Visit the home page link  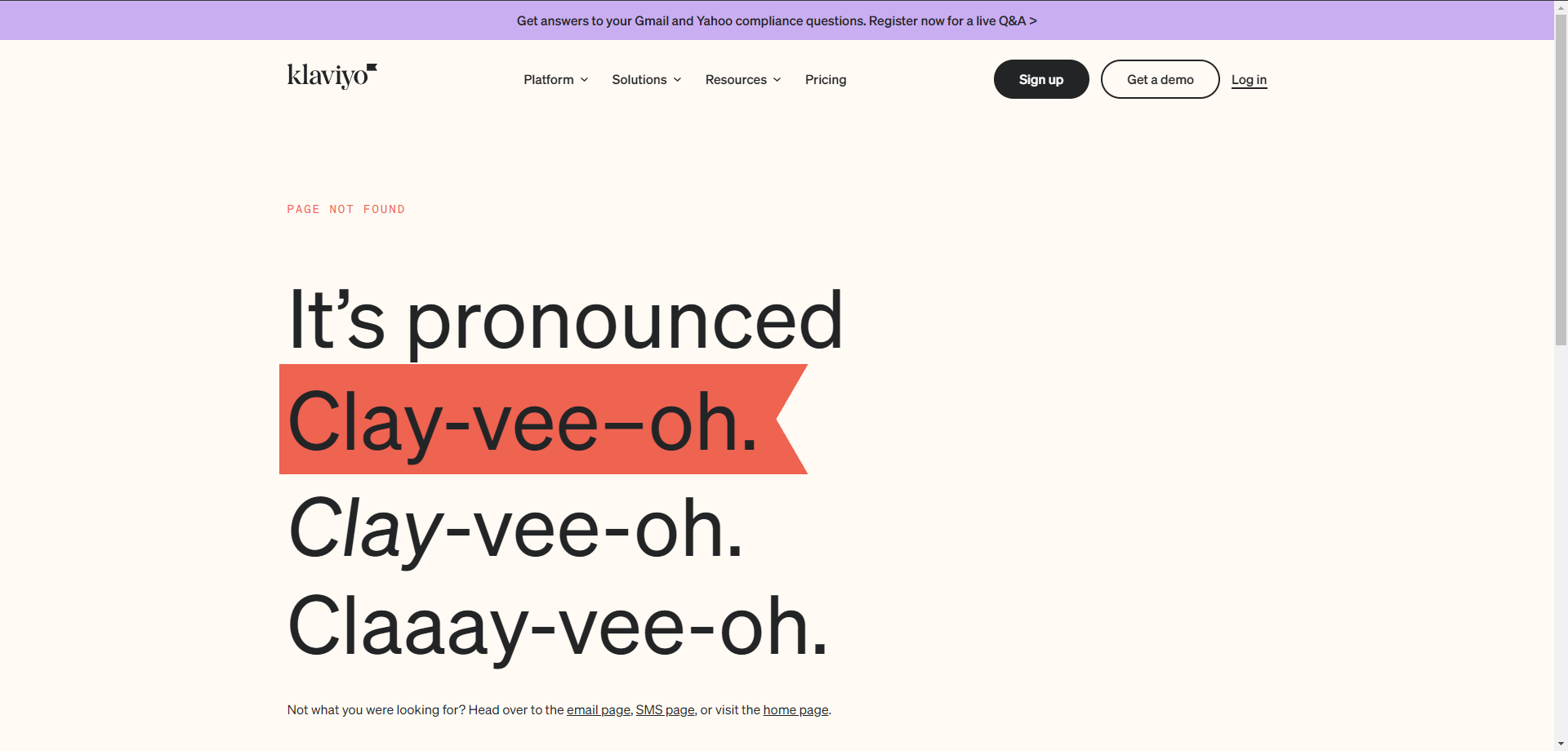coord(795,710)
